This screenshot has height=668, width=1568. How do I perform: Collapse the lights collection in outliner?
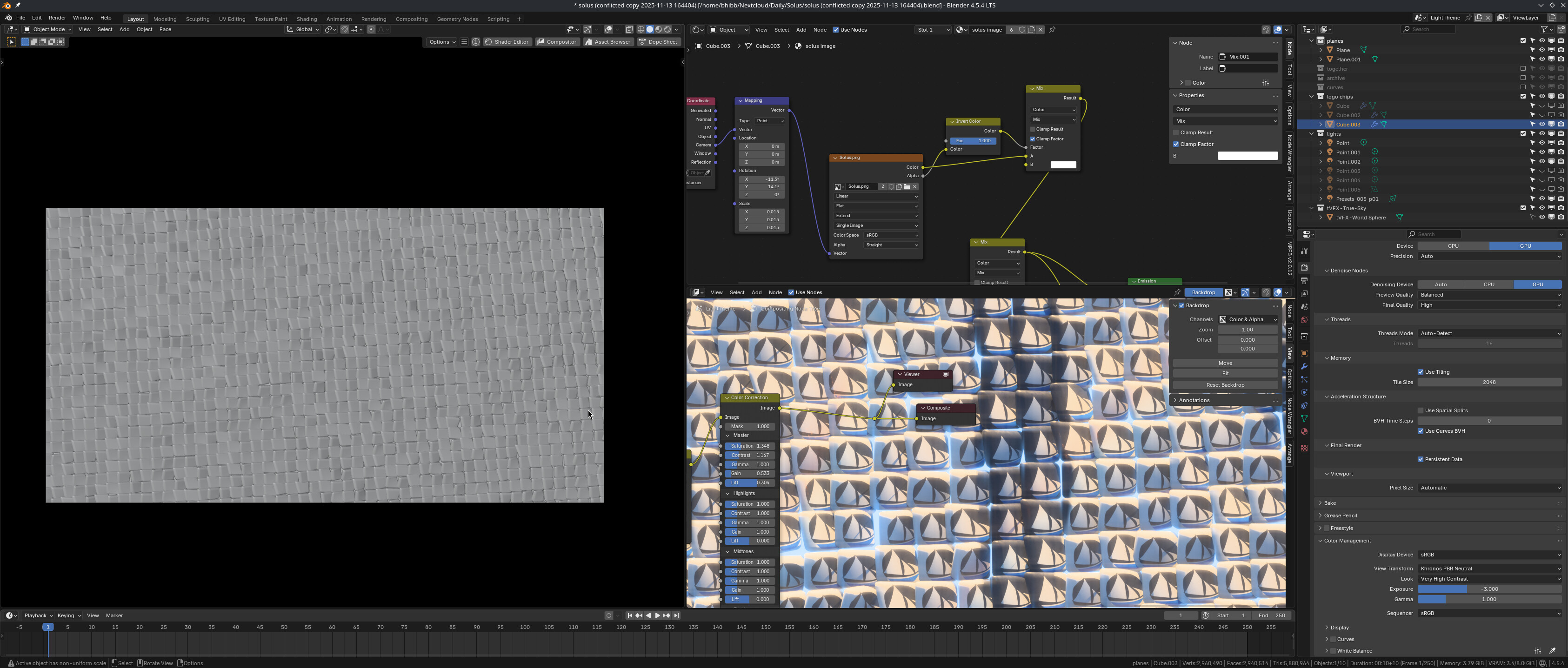(x=1312, y=134)
